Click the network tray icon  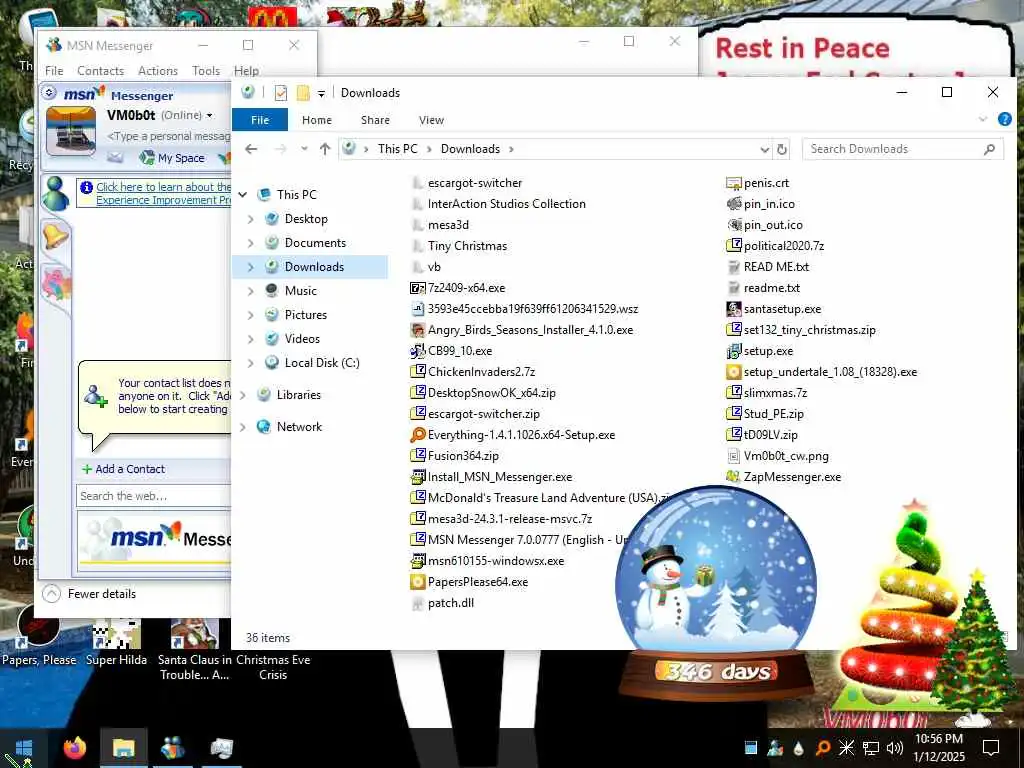click(871, 748)
